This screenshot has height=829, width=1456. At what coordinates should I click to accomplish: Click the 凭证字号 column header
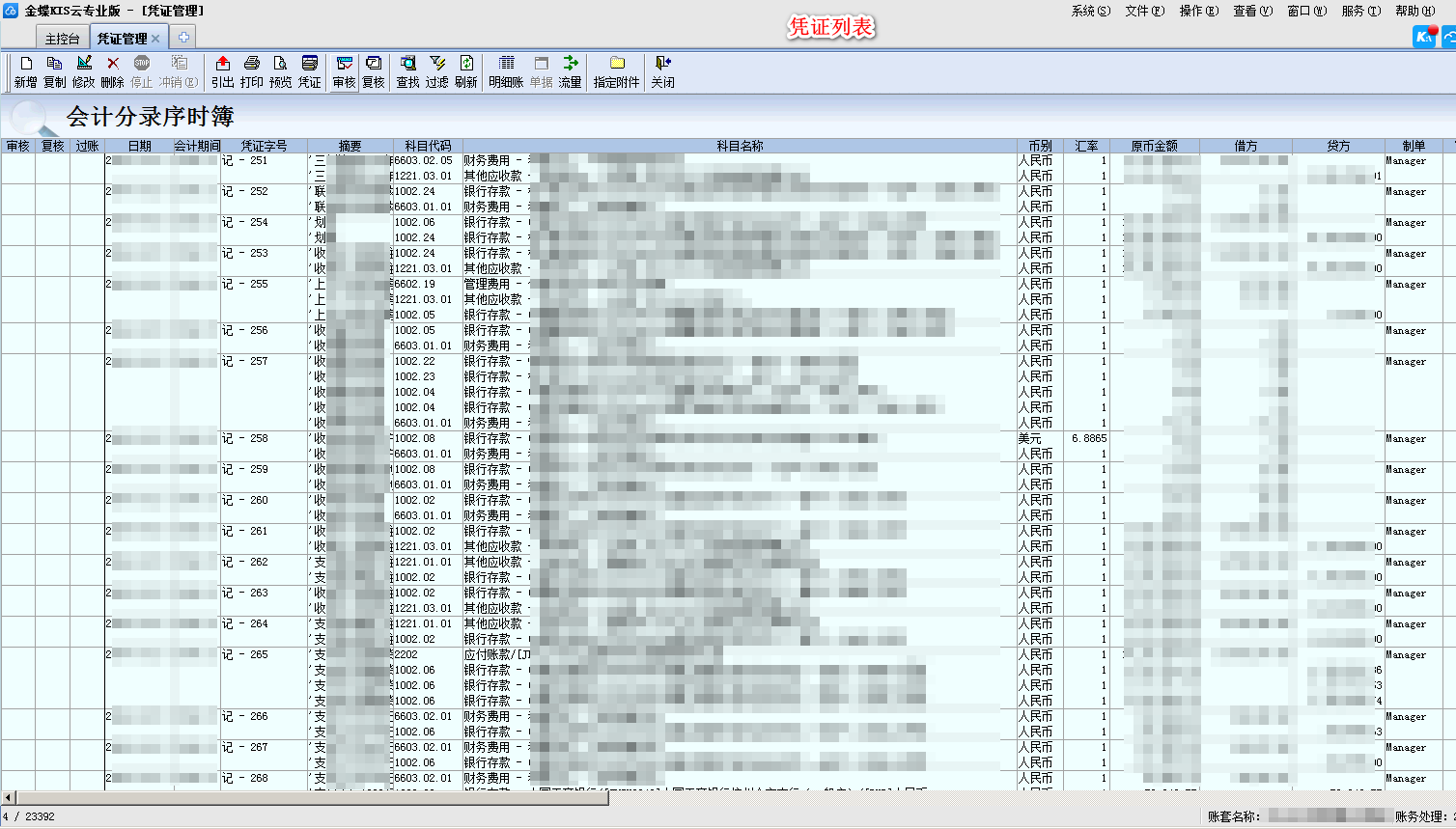(264, 146)
